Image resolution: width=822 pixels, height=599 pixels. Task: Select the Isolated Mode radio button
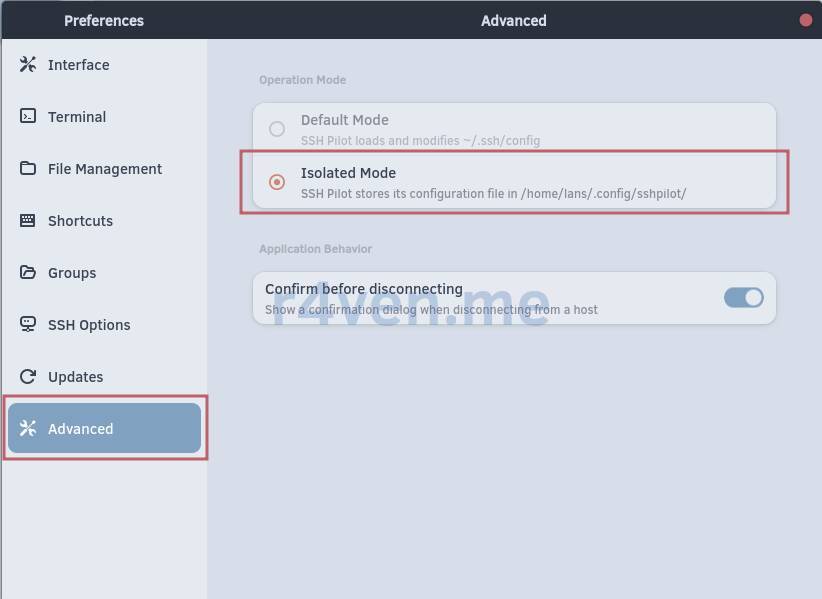click(x=277, y=182)
